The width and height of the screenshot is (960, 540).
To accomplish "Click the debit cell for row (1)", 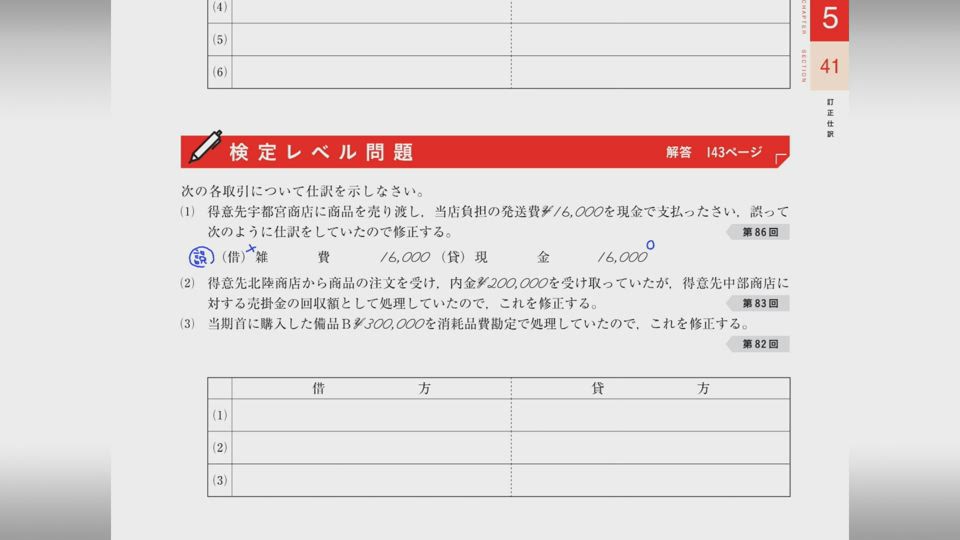I will coord(371,415).
